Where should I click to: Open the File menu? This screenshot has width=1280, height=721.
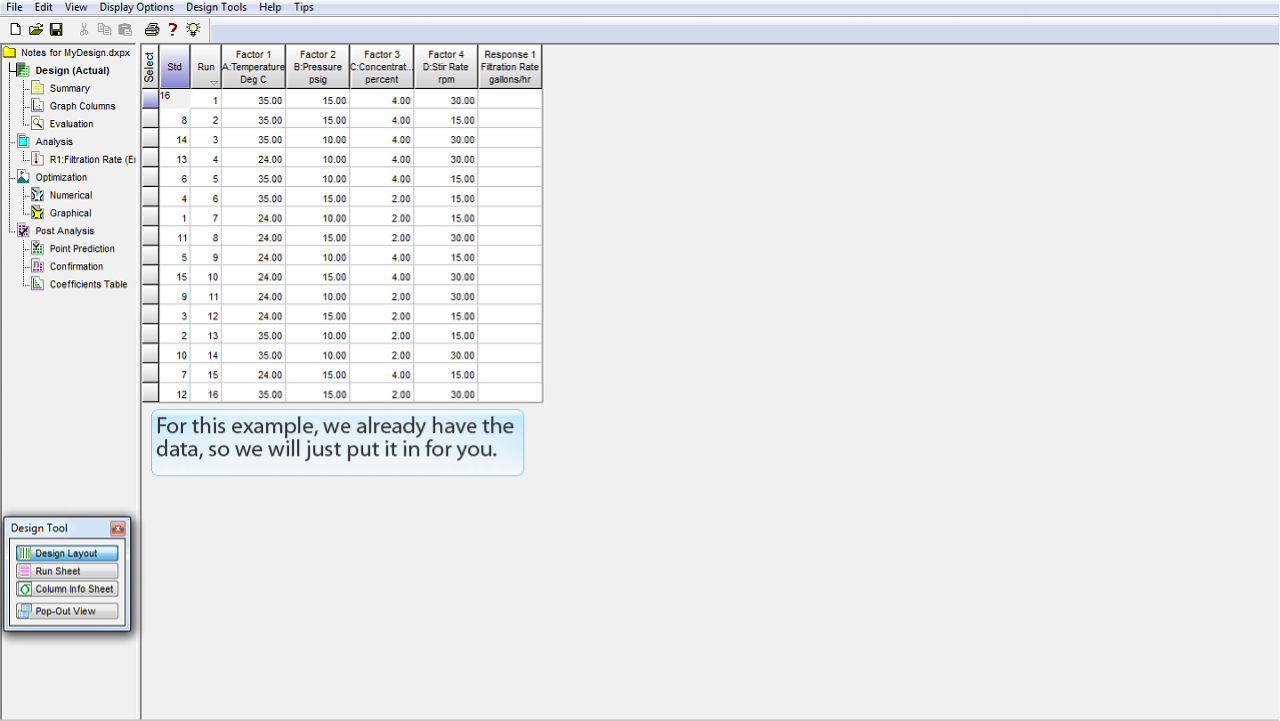pyautogui.click(x=14, y=7)
